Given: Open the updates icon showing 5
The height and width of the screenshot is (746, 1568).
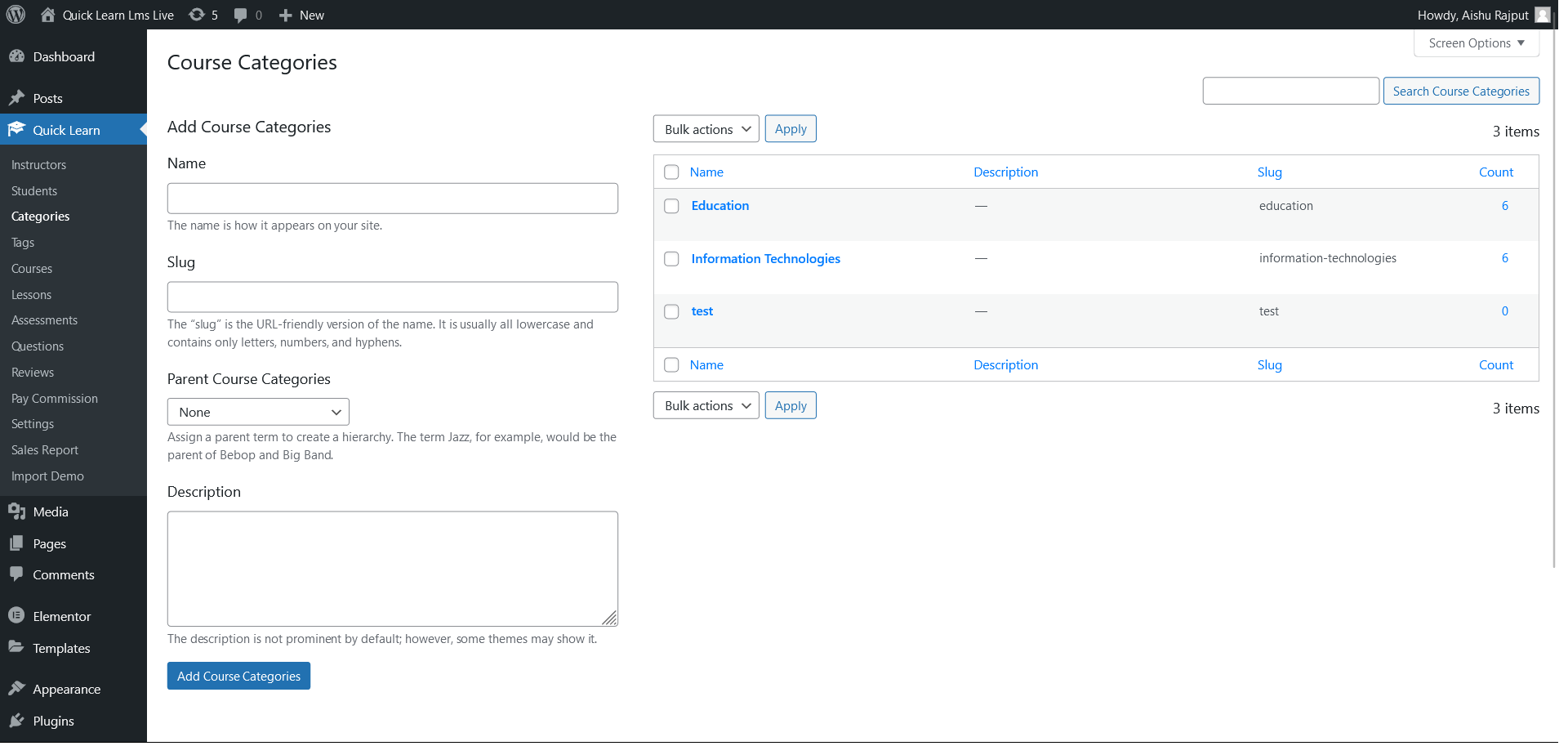Looking at the screenshot, I should click(197, 15).
